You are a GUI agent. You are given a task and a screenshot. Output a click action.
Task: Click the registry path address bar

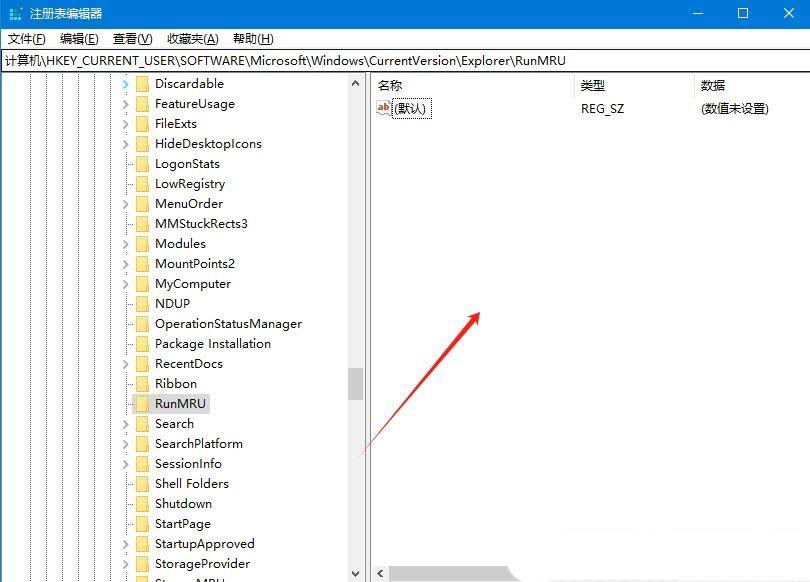pos(400,61)
